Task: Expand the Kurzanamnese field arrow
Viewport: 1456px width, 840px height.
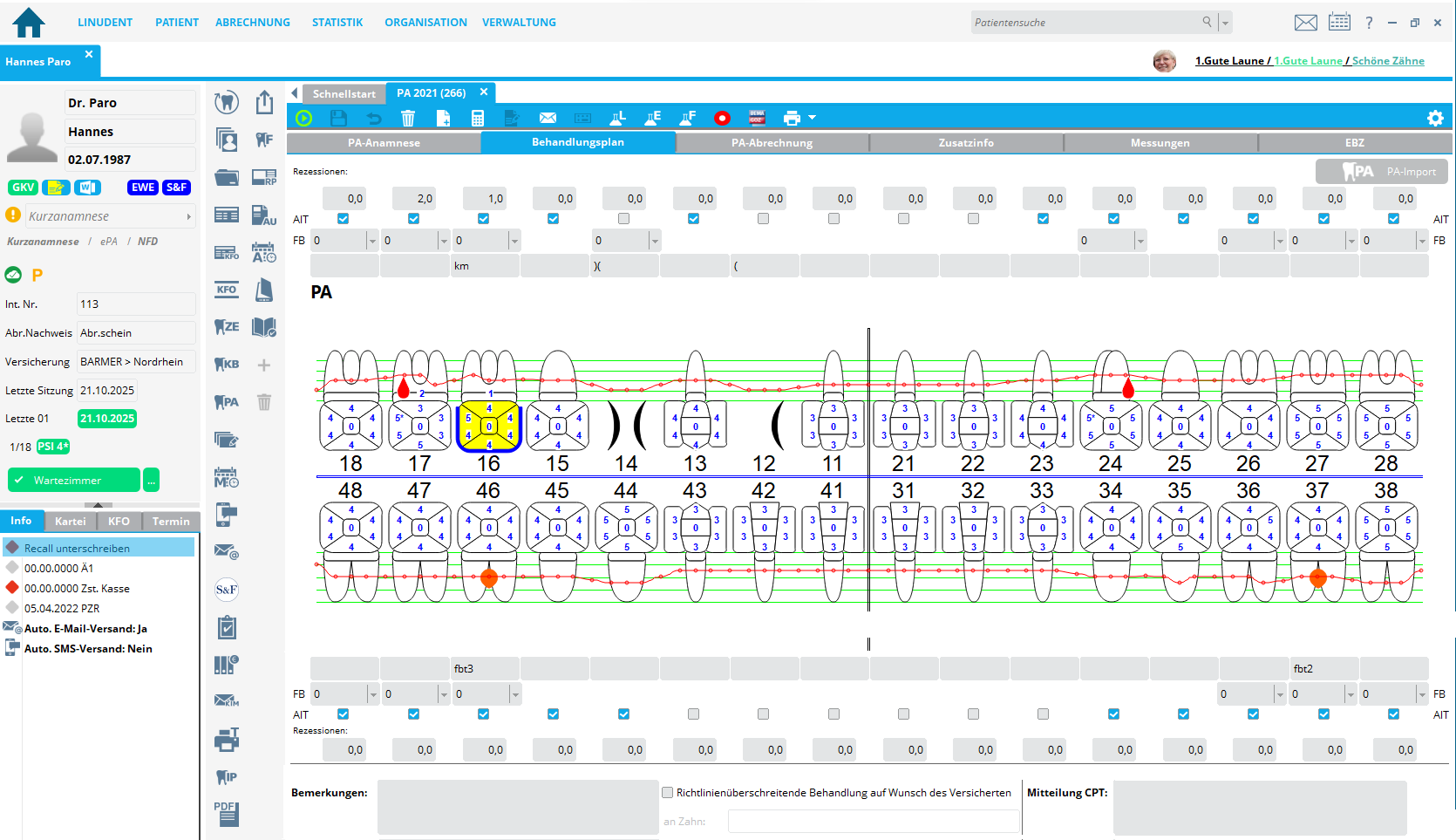Action: (x=188, y=216)
